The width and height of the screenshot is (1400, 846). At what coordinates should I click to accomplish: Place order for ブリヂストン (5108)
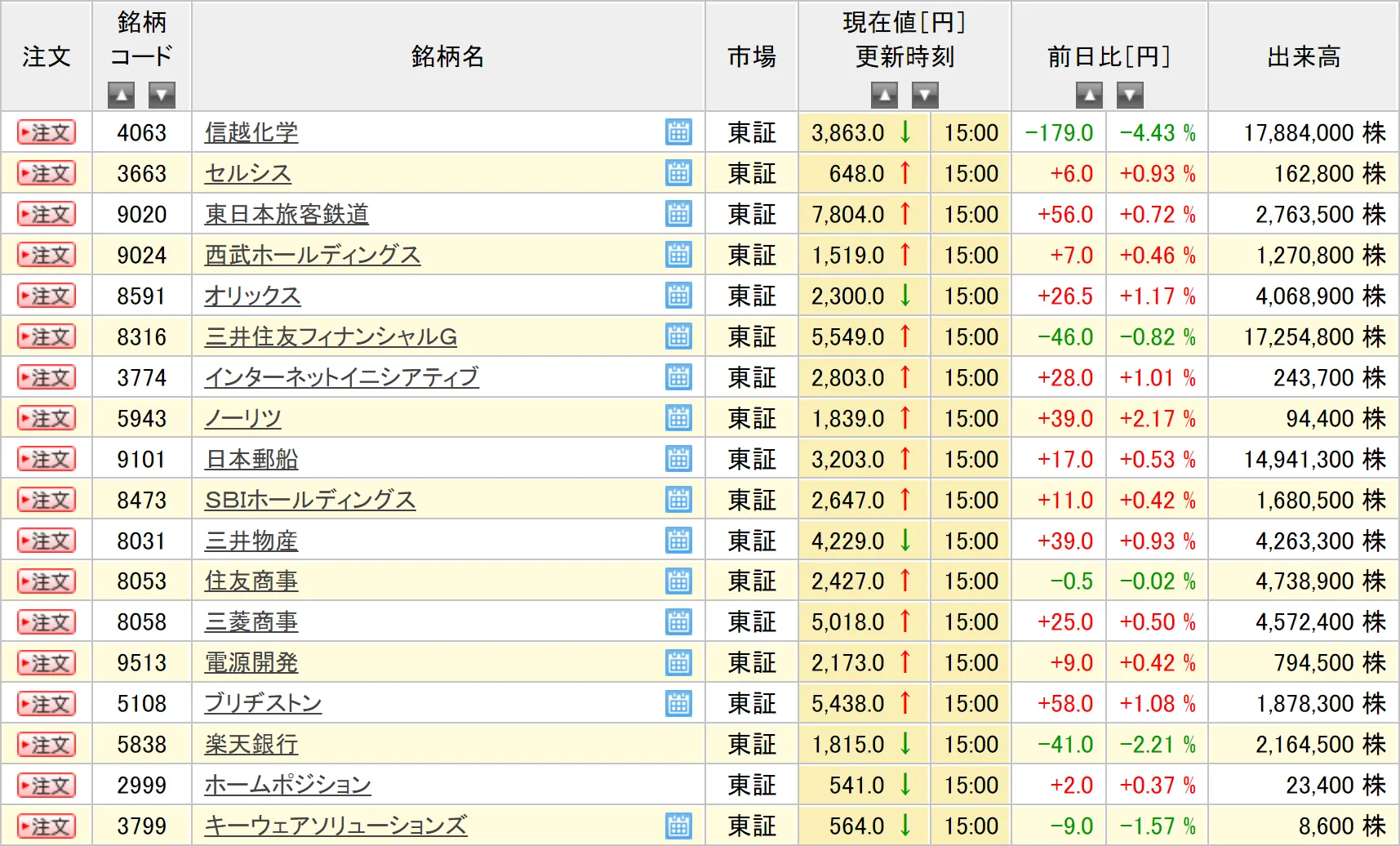(47, 704)
